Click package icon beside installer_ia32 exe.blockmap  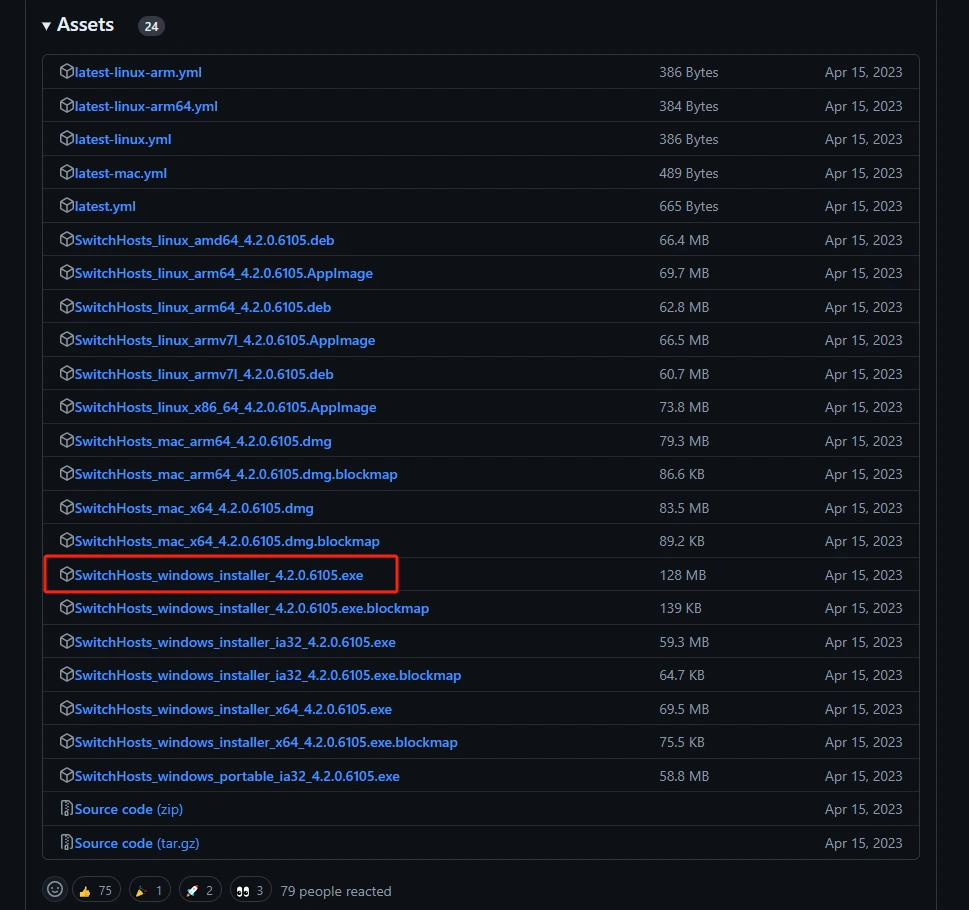tap(67, 675)
